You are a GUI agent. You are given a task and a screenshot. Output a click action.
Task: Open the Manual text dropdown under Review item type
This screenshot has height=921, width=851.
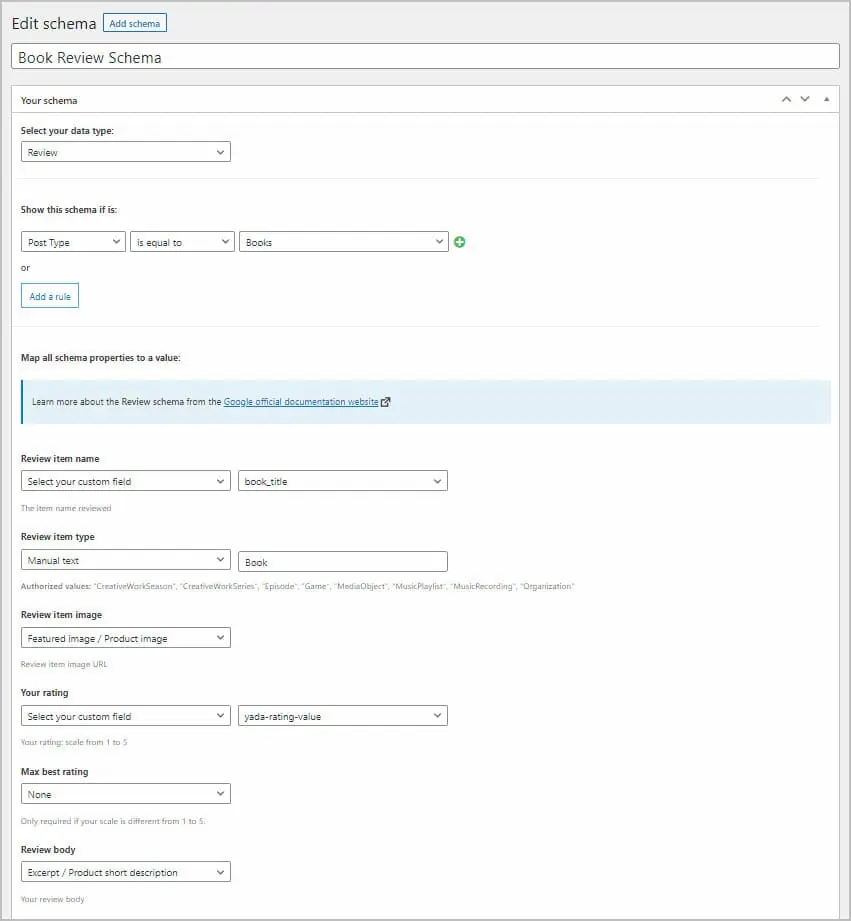coord(125,559)
